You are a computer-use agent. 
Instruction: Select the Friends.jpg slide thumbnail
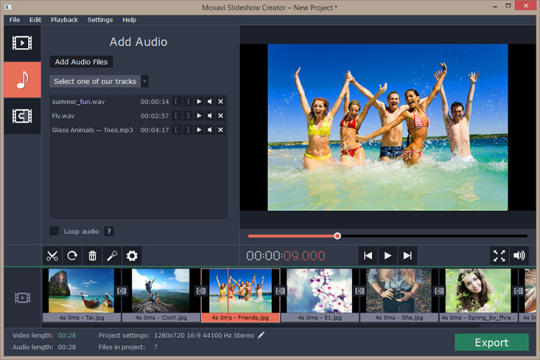point(240,291)
